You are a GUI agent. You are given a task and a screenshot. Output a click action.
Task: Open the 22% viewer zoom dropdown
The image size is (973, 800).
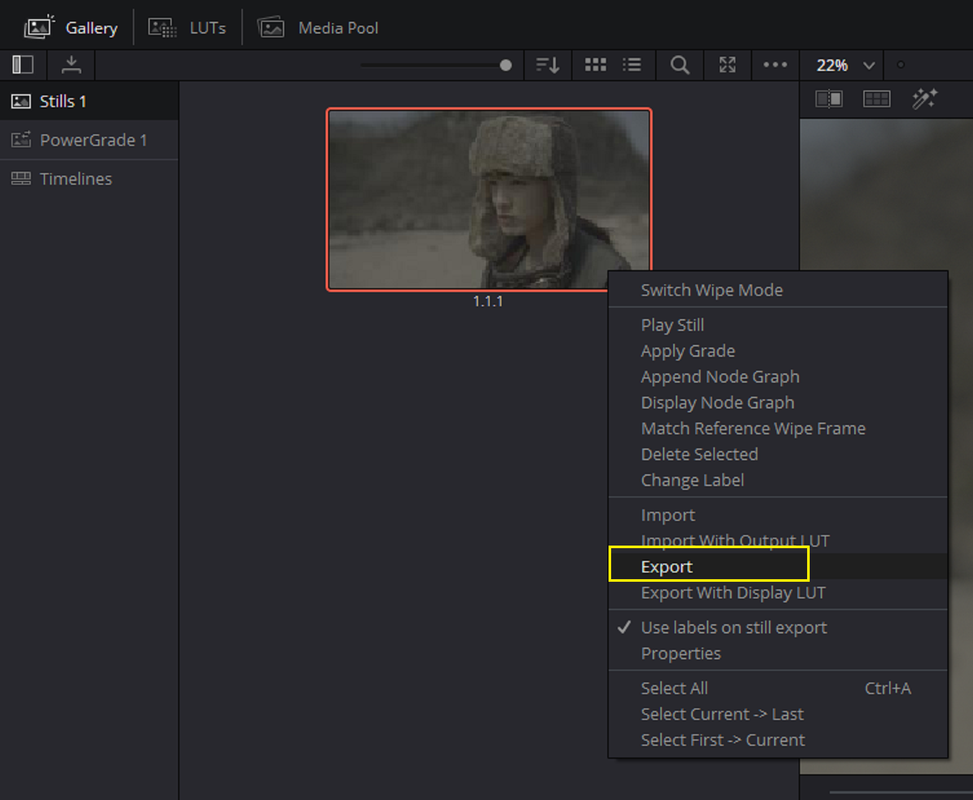coord(846,65)
